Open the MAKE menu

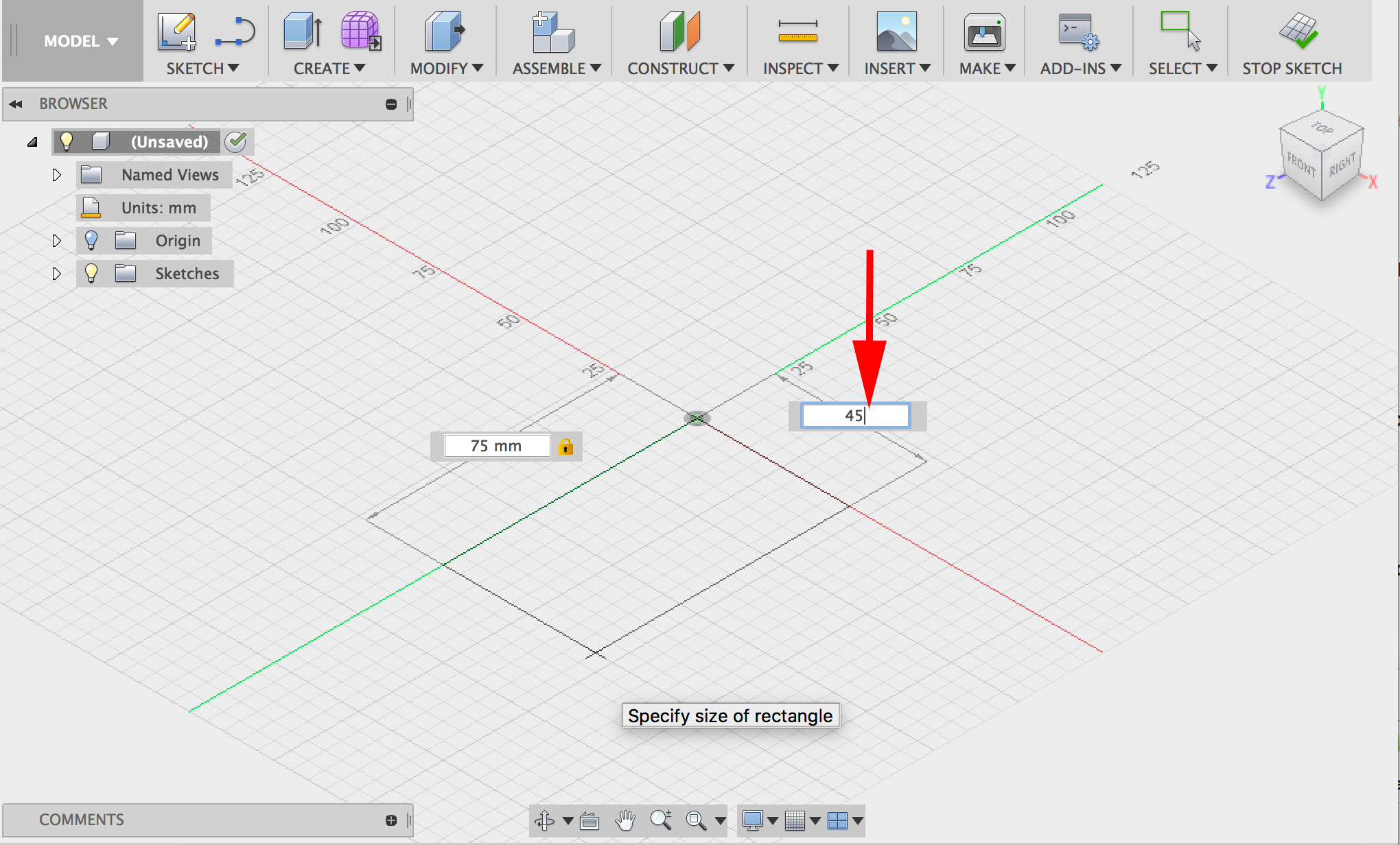point(987,69)
